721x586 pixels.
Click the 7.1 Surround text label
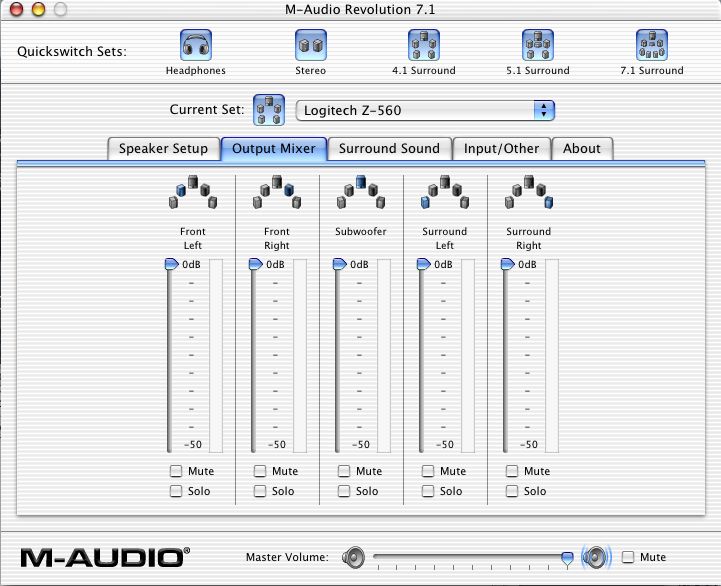[652, 70]
